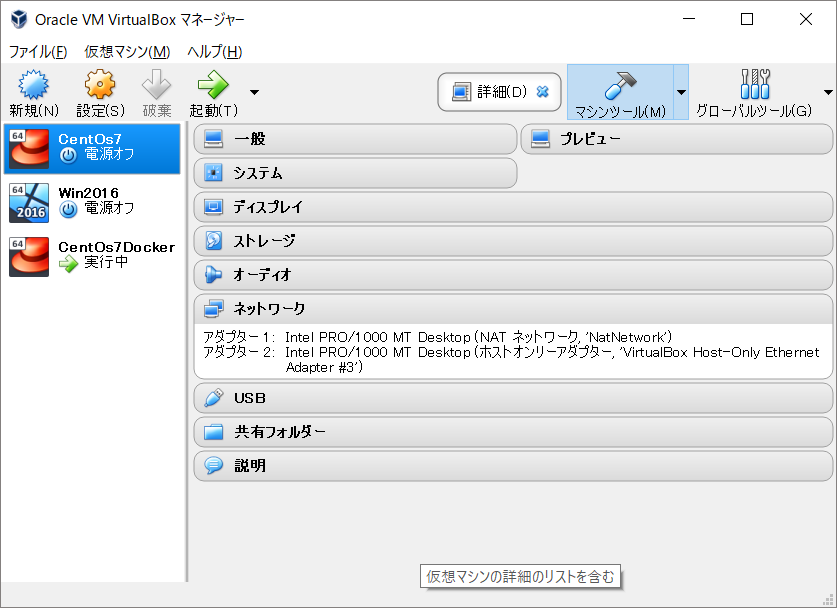
Task: Click the 共有フォルダー folder icon
Action: click(214, 432)
